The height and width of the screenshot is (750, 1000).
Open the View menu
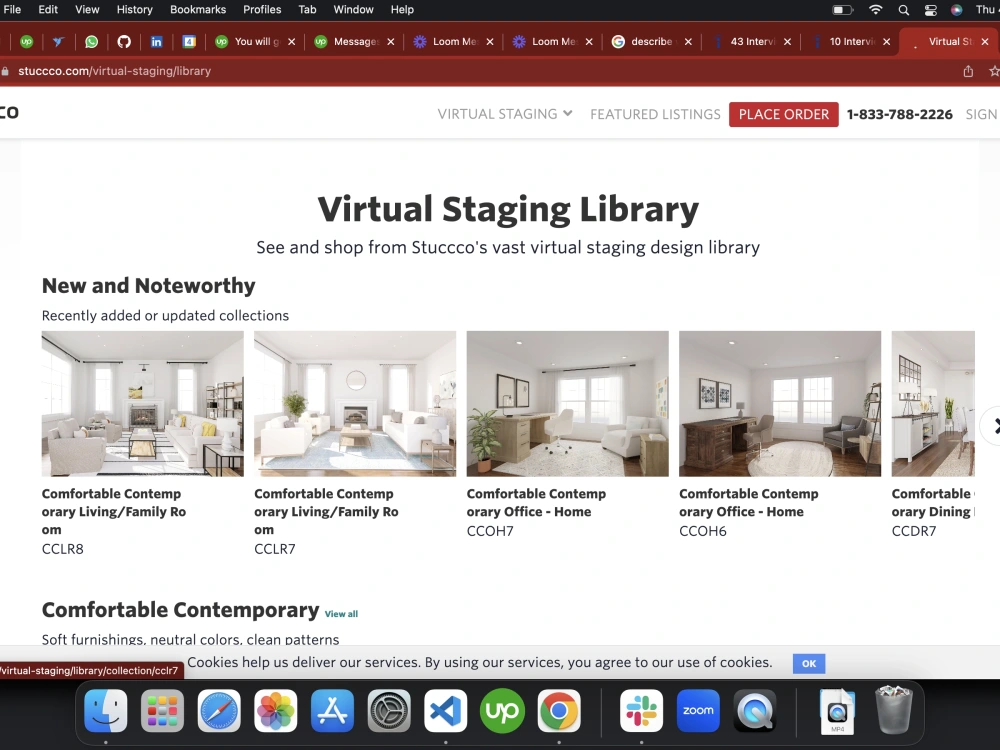point(87,10)
